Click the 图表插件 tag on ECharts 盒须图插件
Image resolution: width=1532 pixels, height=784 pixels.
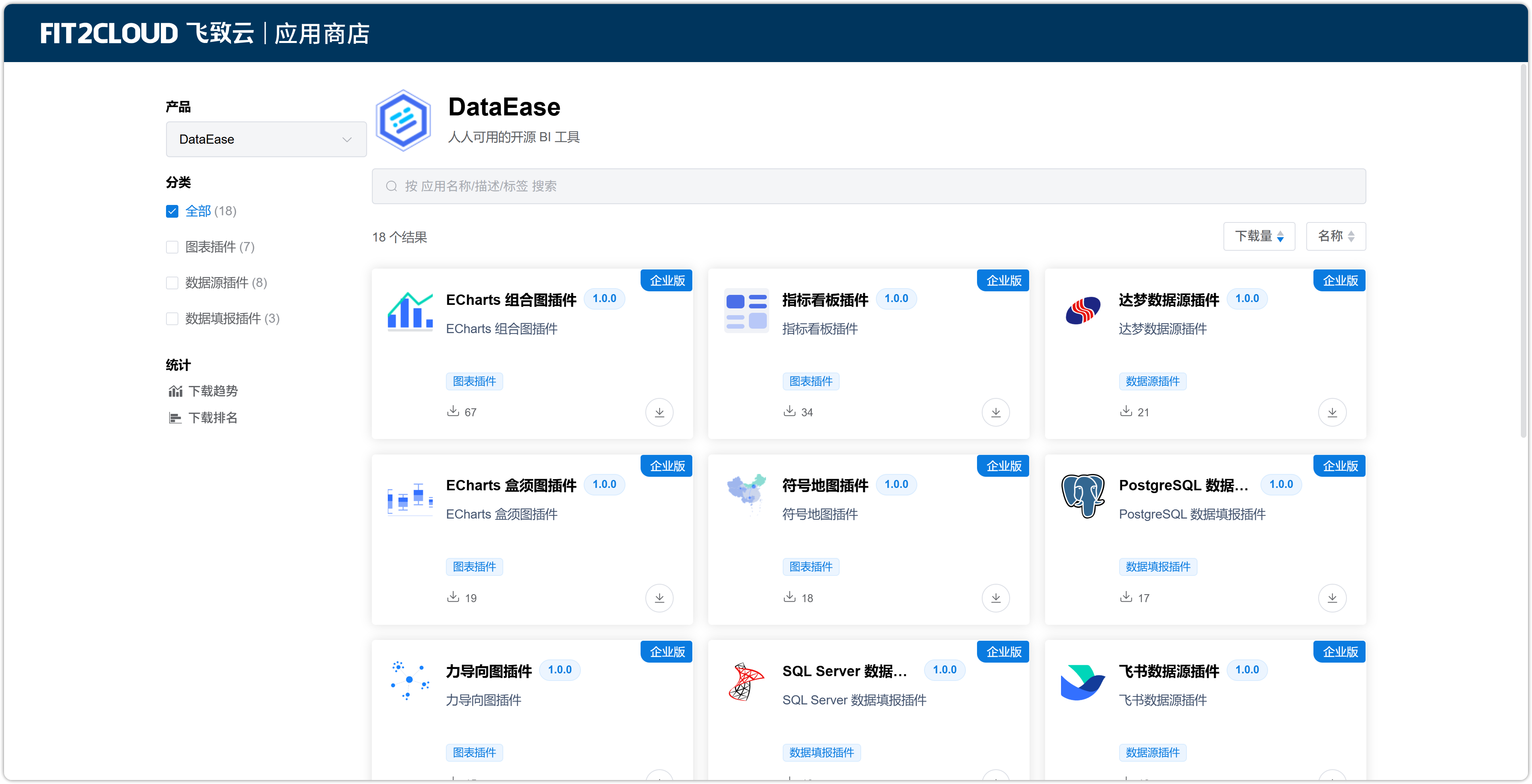pos(475,566)
